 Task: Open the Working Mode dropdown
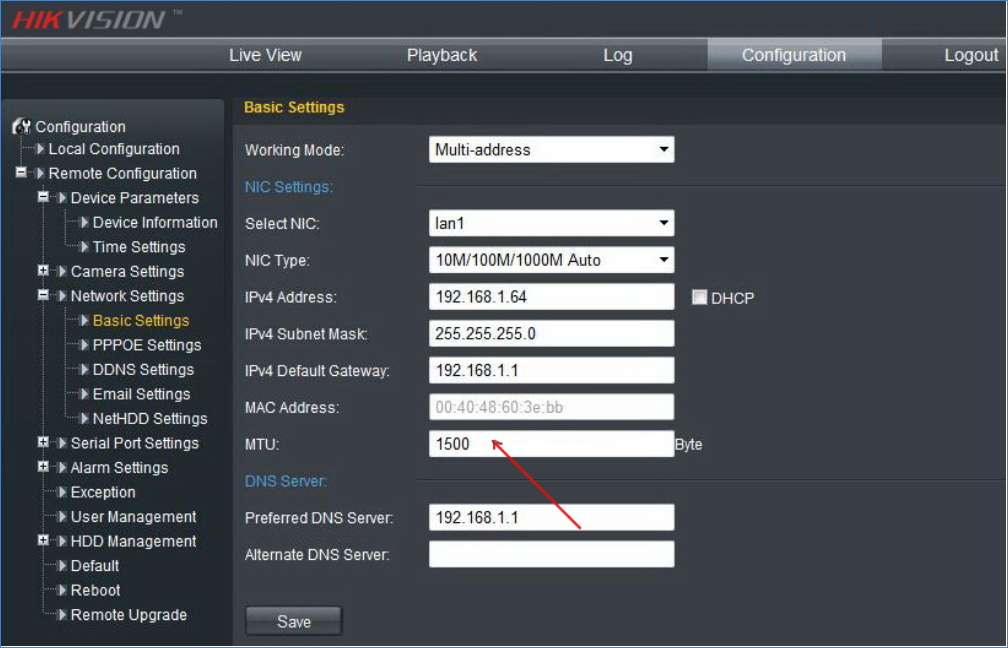(551, 150)
